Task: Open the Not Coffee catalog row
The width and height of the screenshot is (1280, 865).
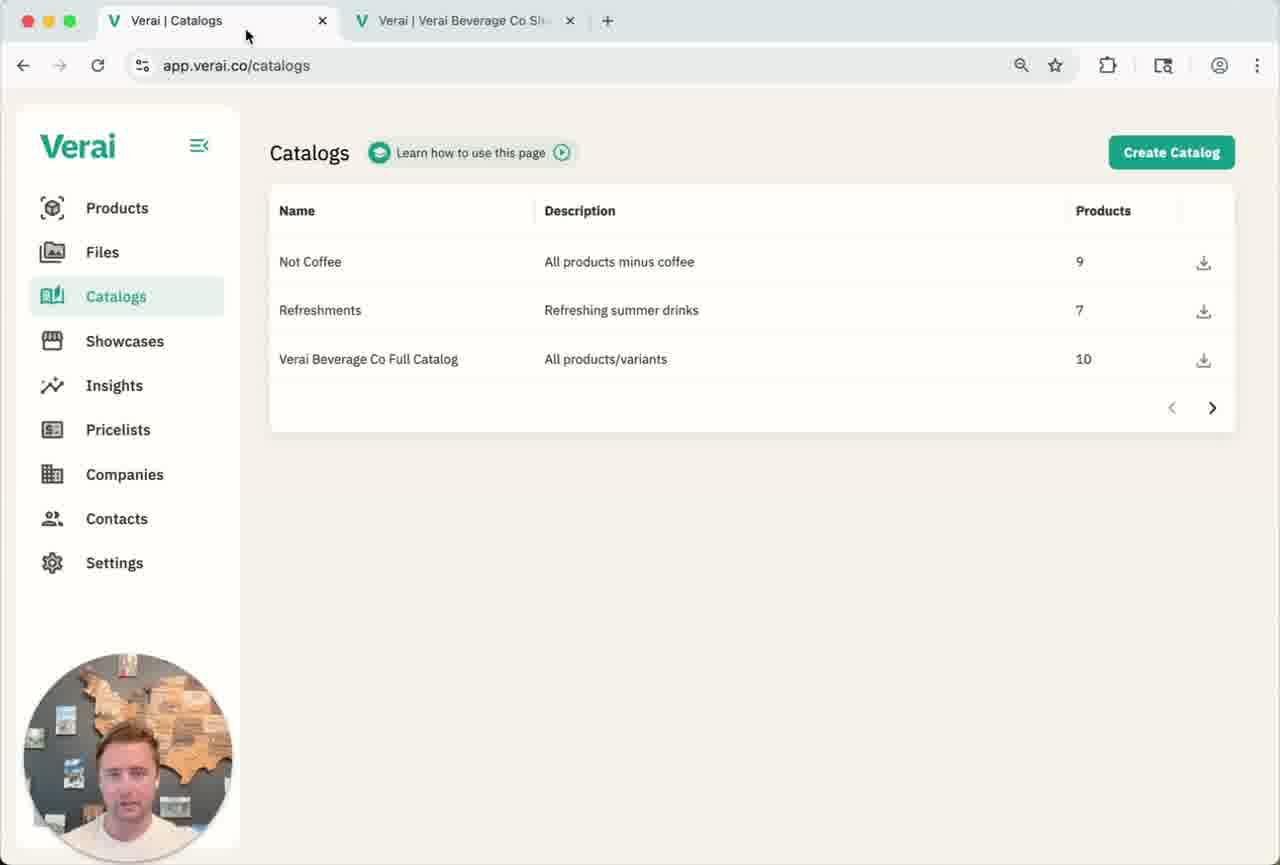Action: (752, 262)
